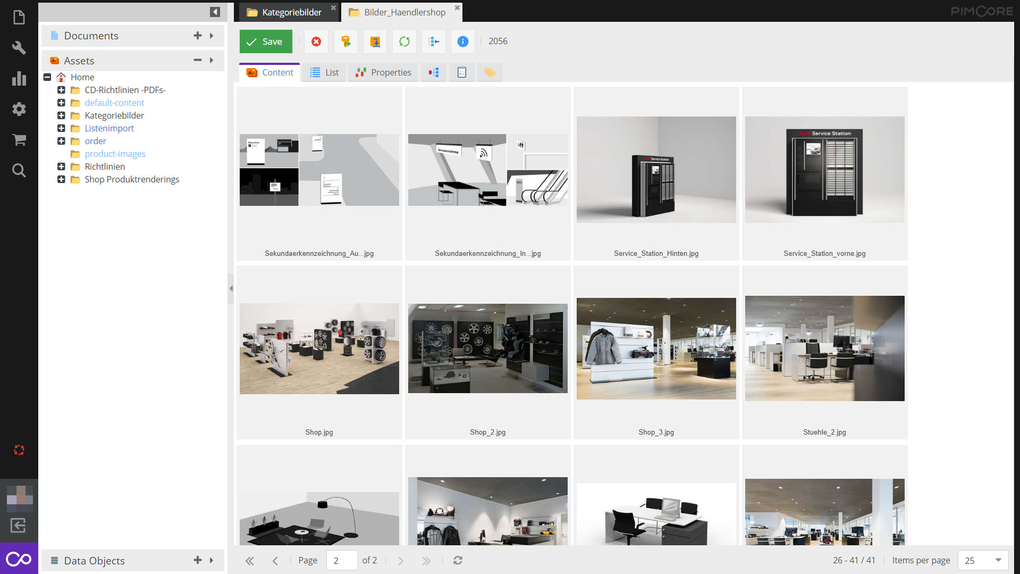The image size is (1020, 574).
Task: Open the Assets panel header arrow
Action: pyautogui.click(x=212, y=60)
